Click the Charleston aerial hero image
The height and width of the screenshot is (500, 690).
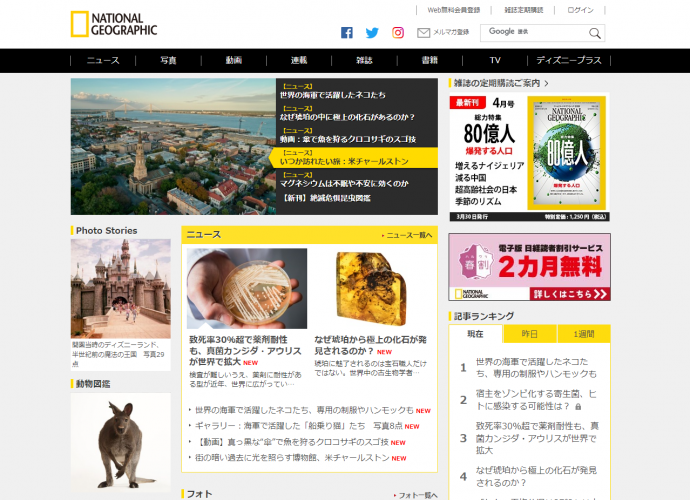173,147
